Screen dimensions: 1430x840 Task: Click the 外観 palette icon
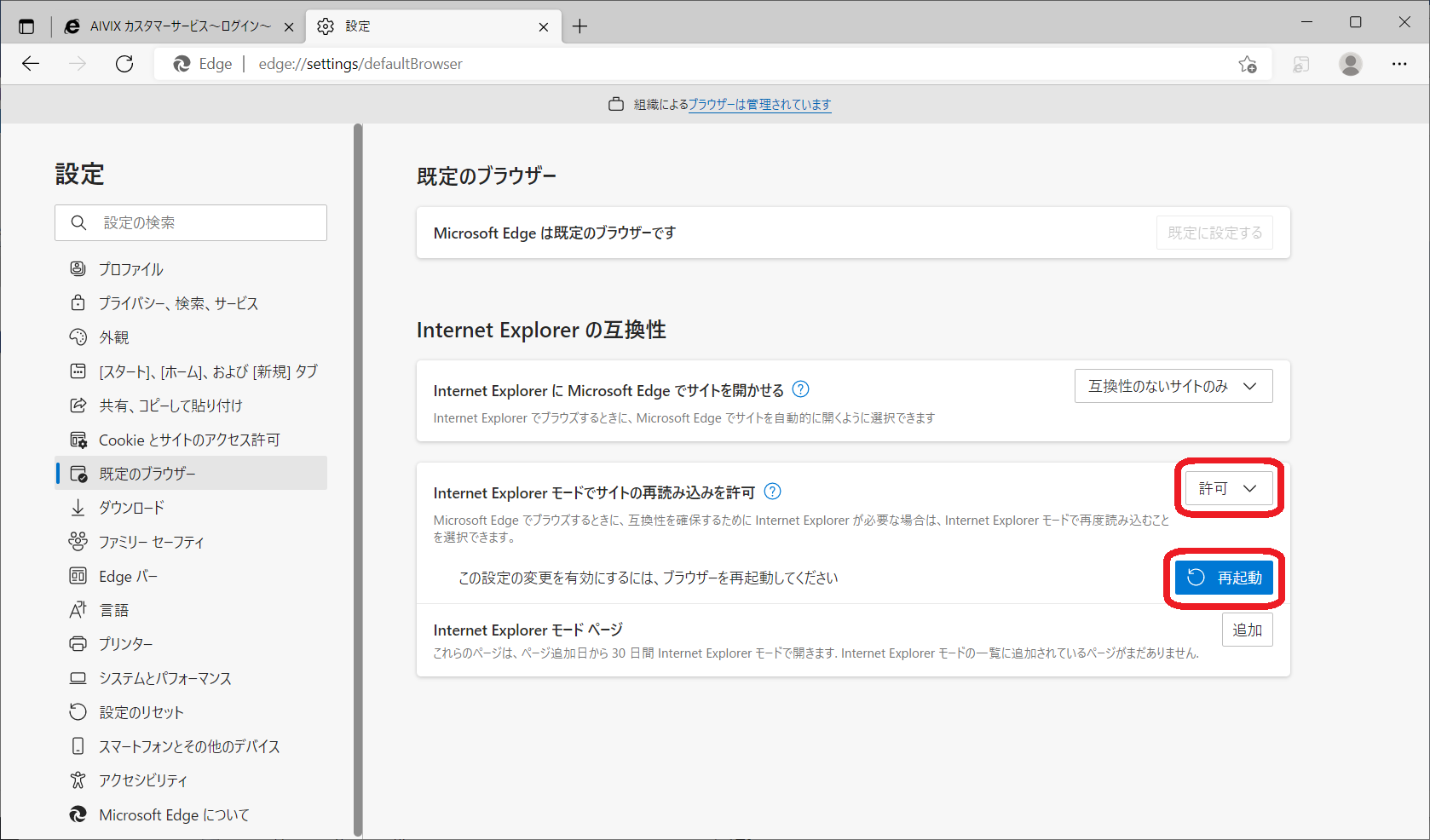click(x=78, y=337)
